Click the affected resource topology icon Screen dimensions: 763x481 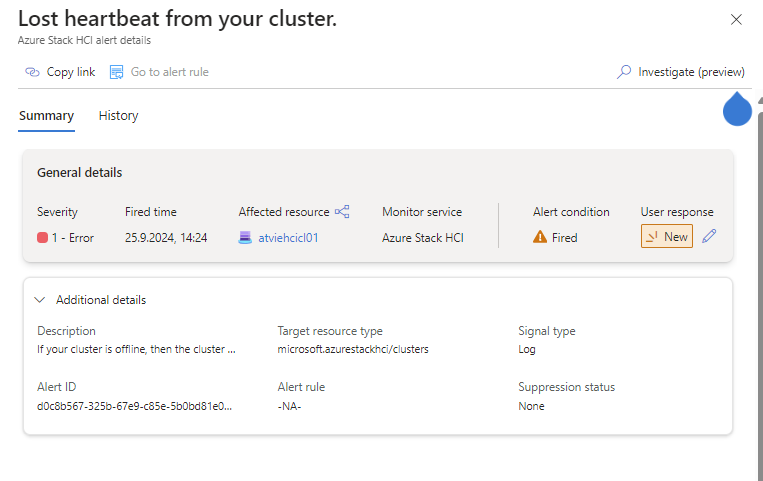pyautogui.click(x=342, y=212)
